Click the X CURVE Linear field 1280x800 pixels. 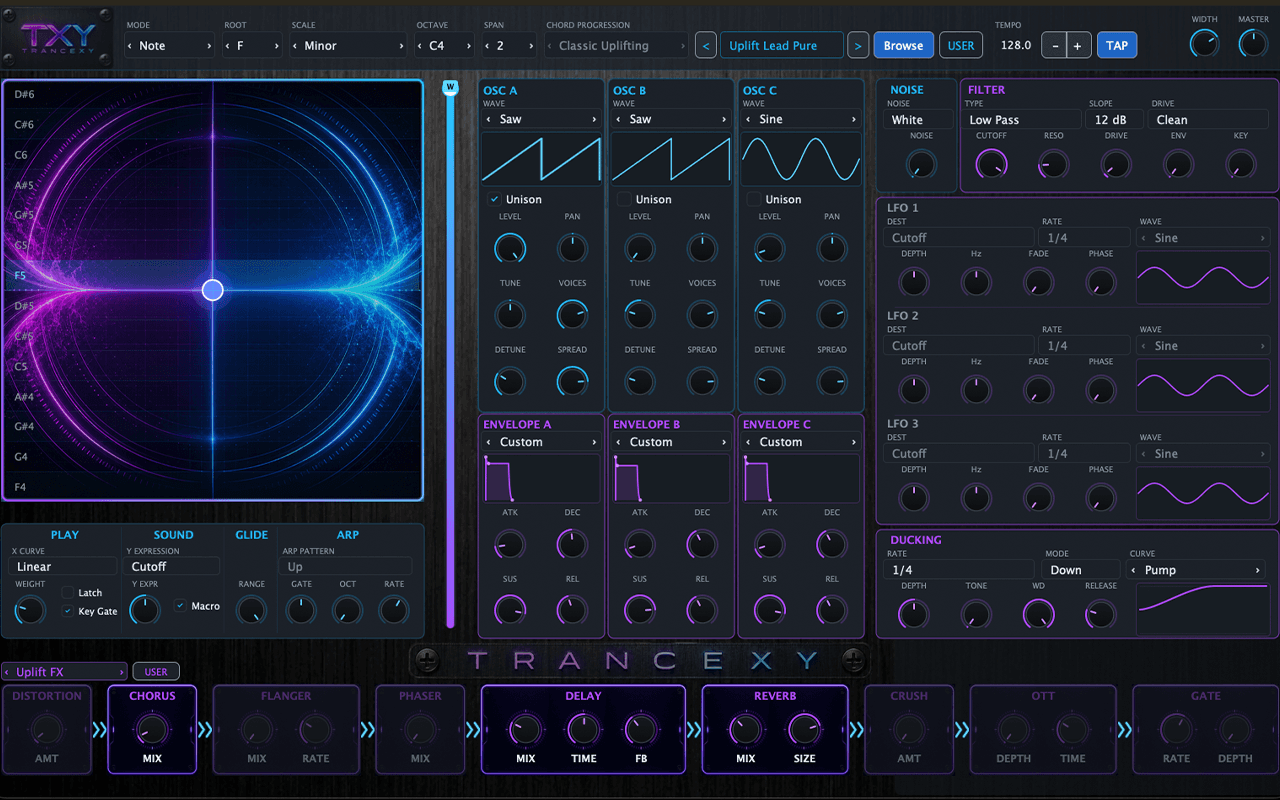65,566
